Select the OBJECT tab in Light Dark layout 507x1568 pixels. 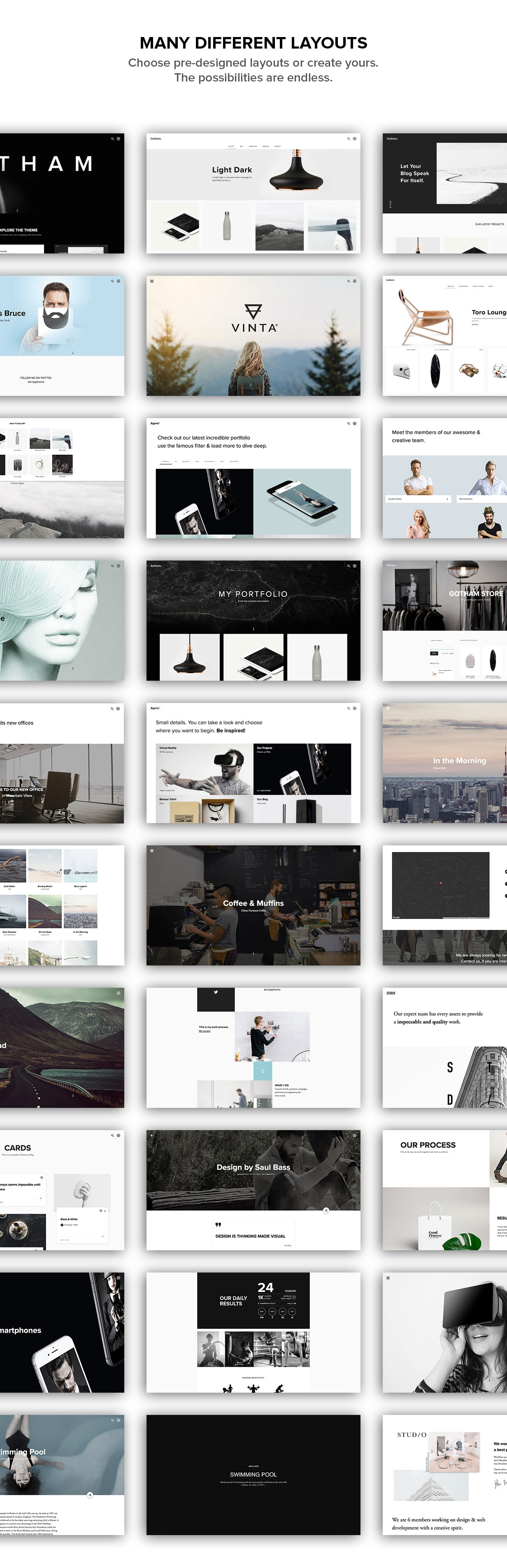tap(277, 146)
